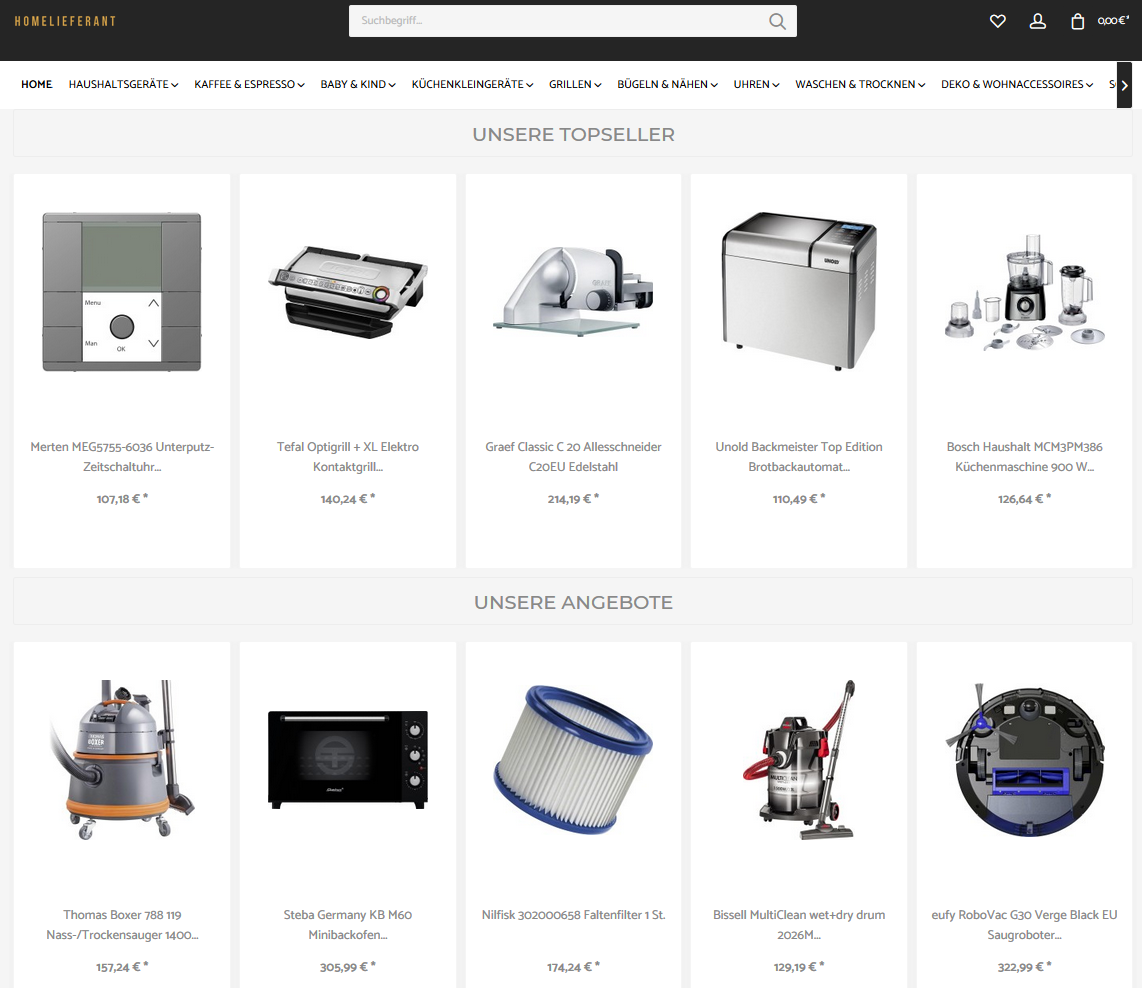Click the Unsere Angebote heading
The height and width of the screenshot is (988, 1142).
pos(573,603)
